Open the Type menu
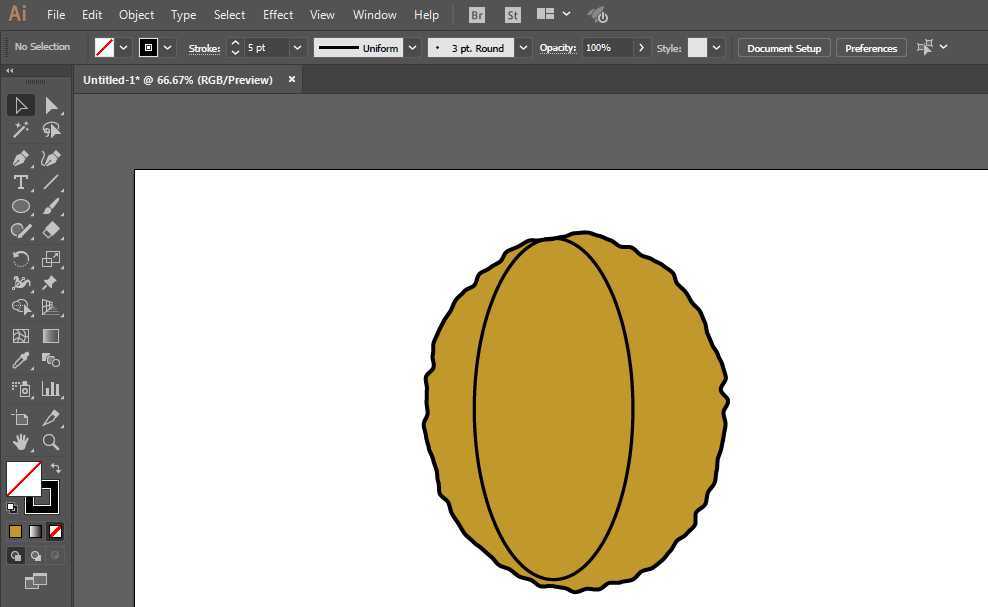 coord(183,14)
